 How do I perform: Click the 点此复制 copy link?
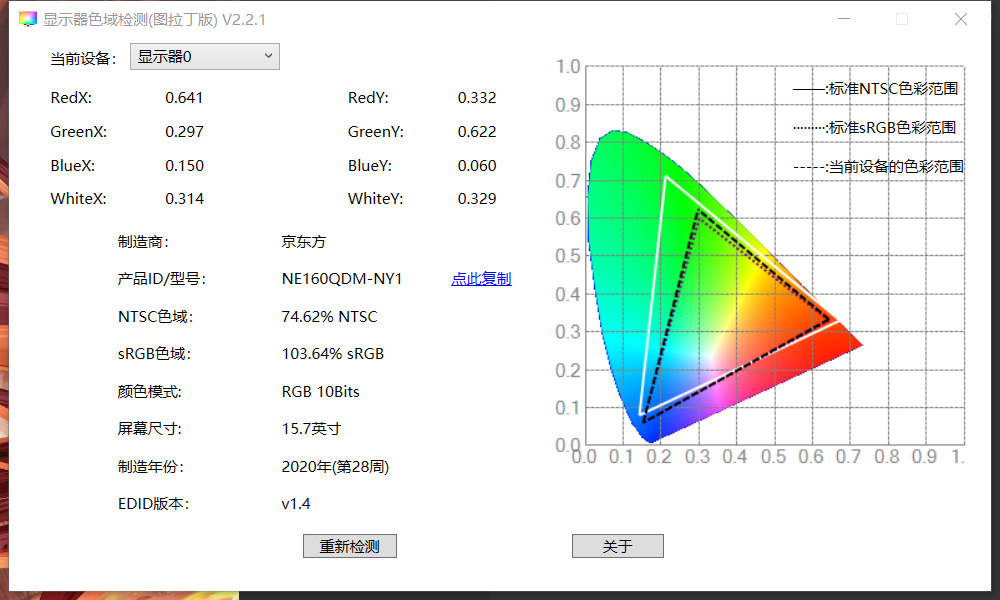click(481, 279)
